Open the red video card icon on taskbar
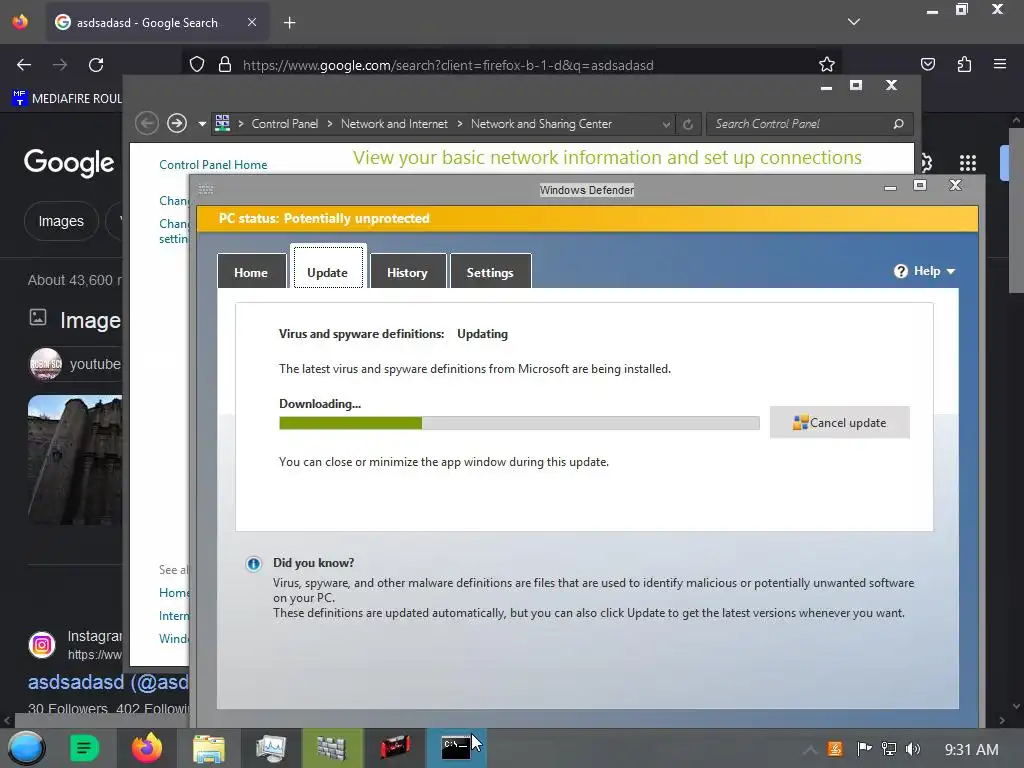 394,747
